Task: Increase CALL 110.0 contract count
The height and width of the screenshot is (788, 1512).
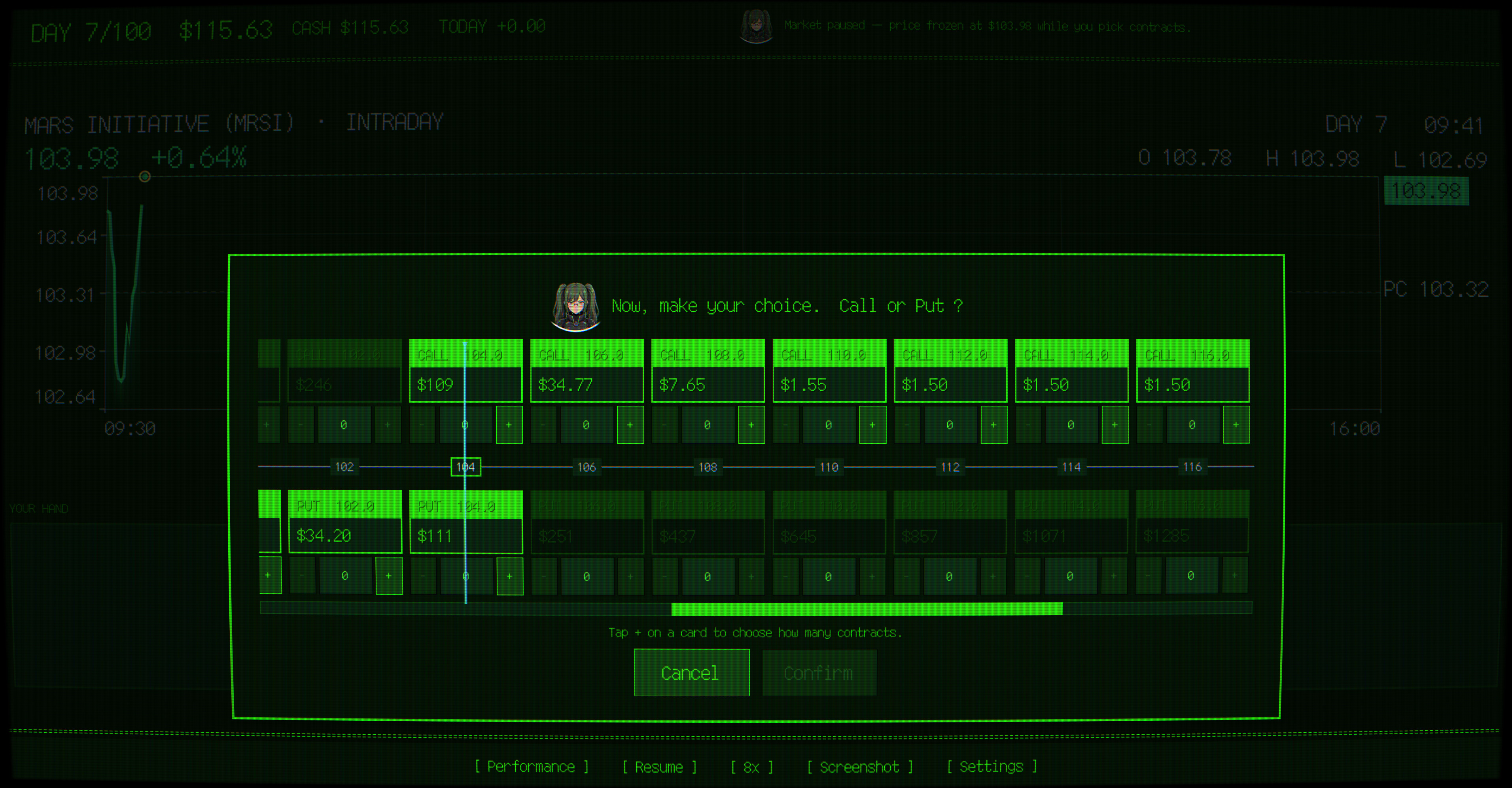Action: pos(873,425)
